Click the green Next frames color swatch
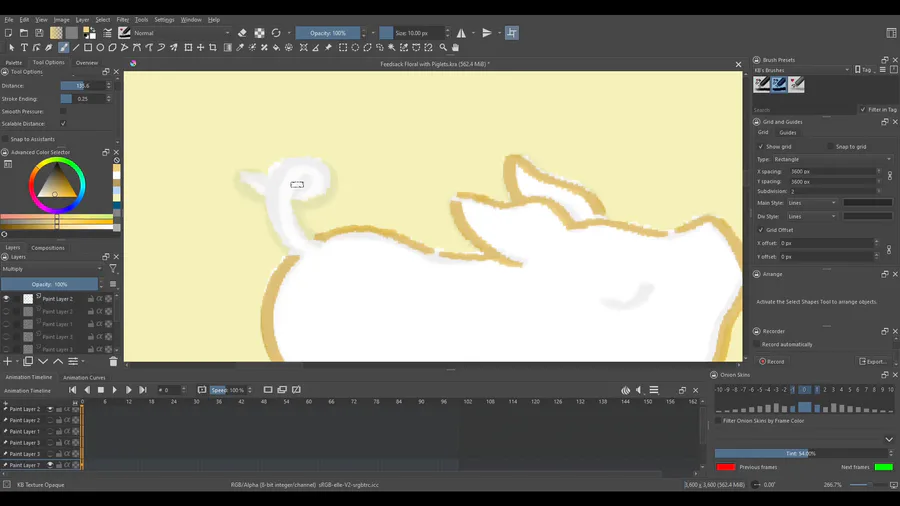This screenshot has height=506, width=900. coord(883,467)
